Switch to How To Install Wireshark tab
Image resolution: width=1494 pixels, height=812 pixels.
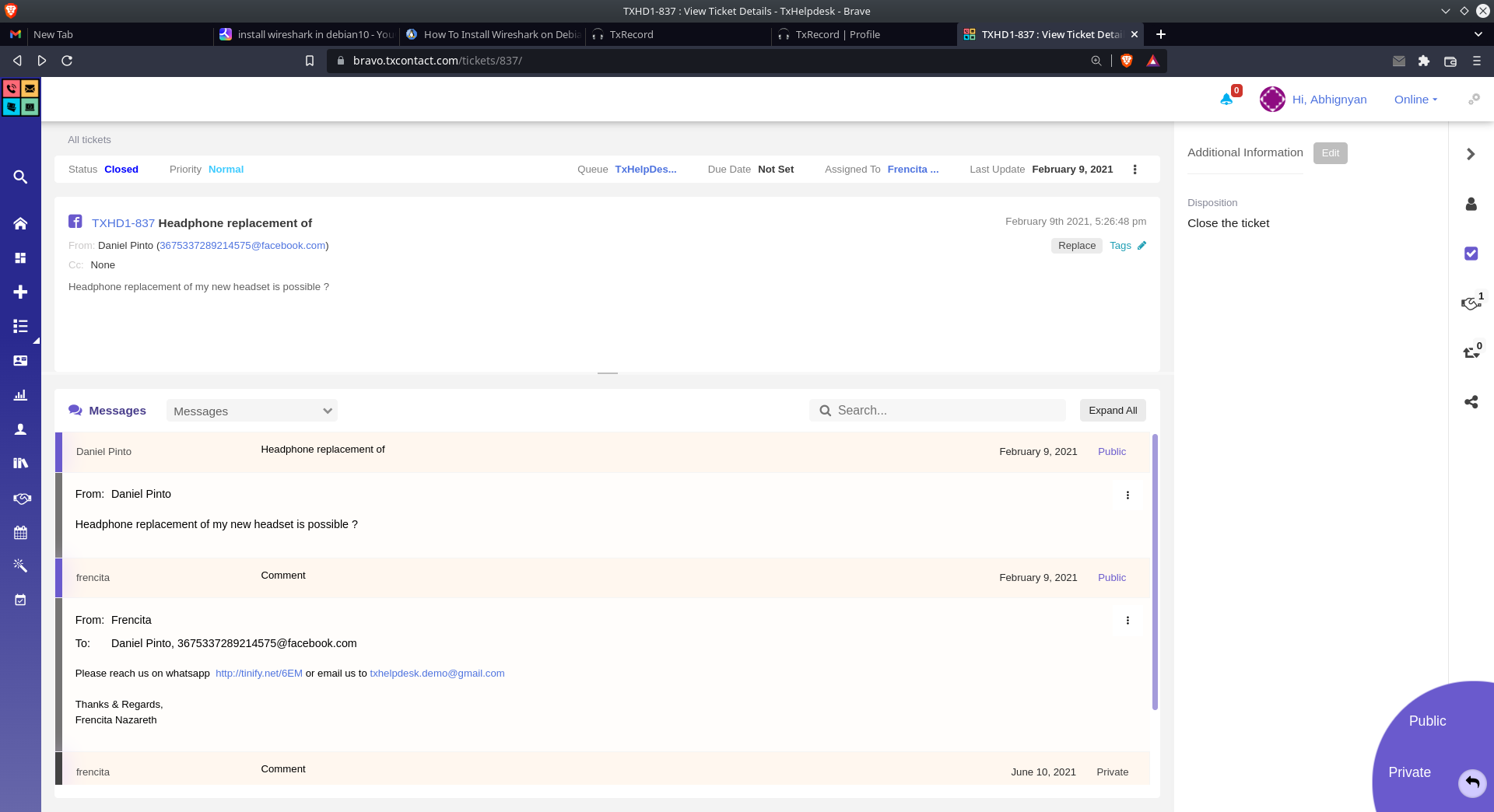point(493,34)
